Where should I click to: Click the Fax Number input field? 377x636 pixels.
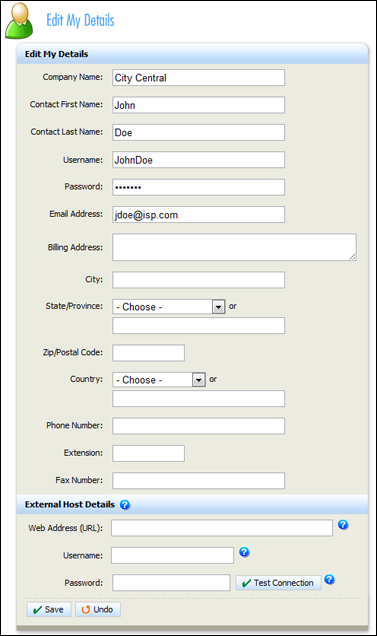[x=198, y=481]
